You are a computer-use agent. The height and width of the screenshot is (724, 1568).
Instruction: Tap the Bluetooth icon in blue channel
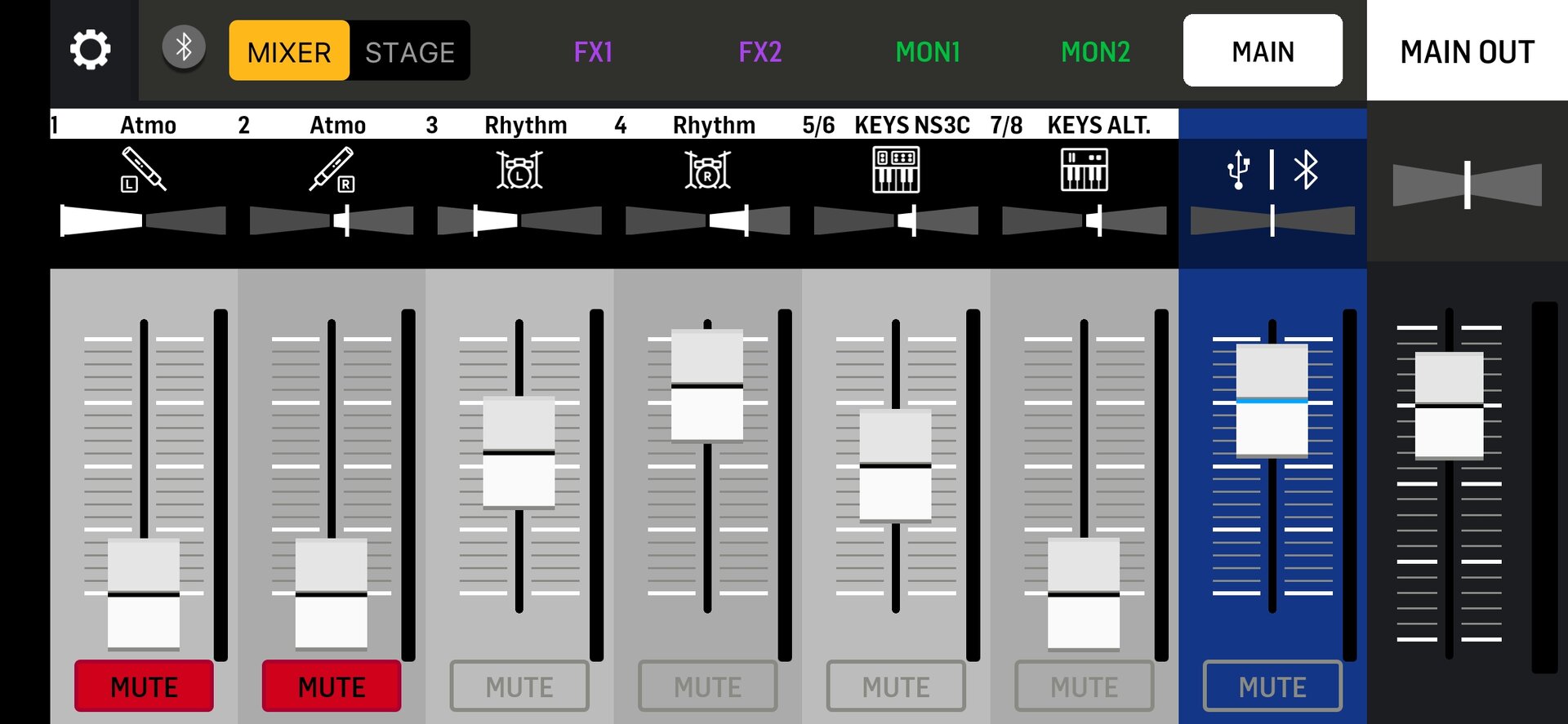[1306, 170]
